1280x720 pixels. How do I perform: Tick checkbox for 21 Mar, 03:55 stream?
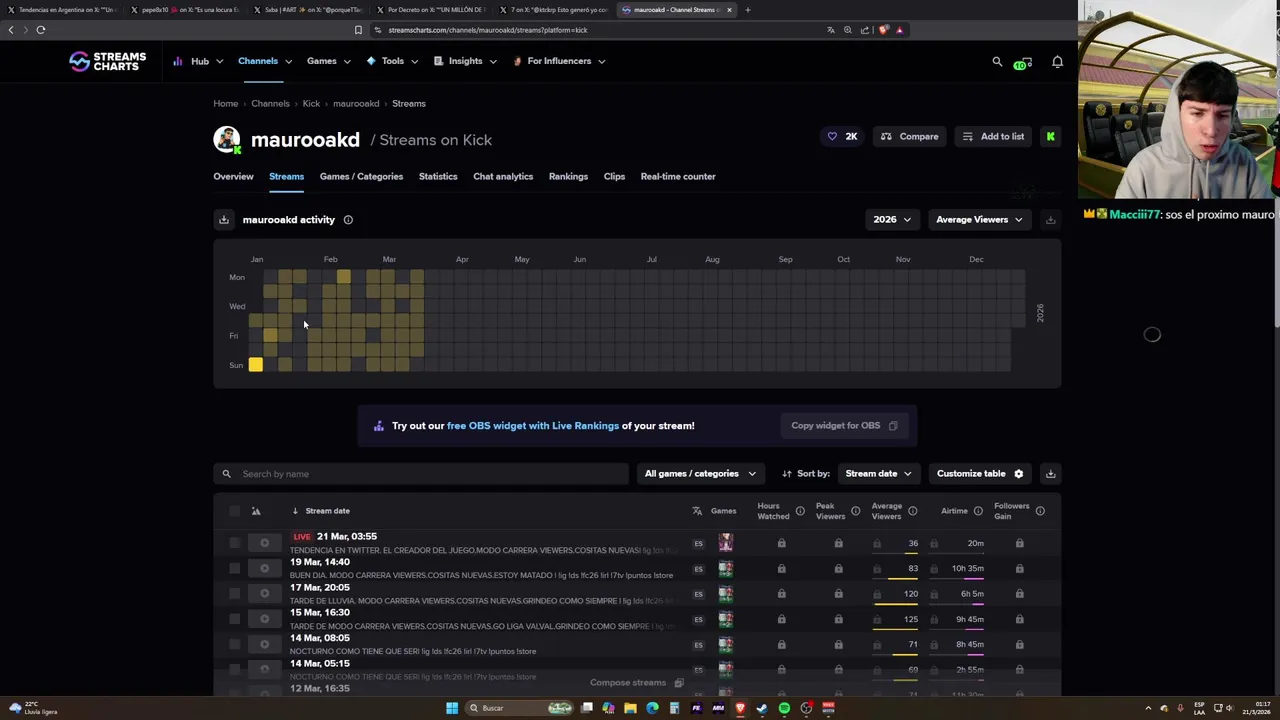pos(234,543)
